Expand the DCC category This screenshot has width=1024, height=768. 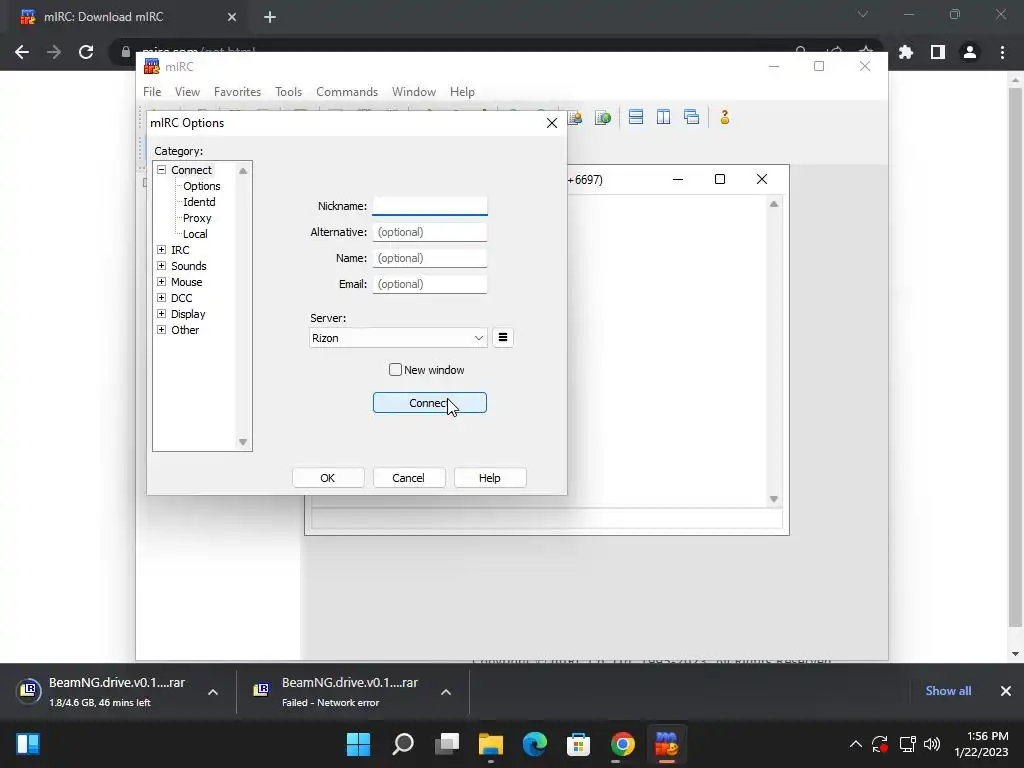pos(161,298)
